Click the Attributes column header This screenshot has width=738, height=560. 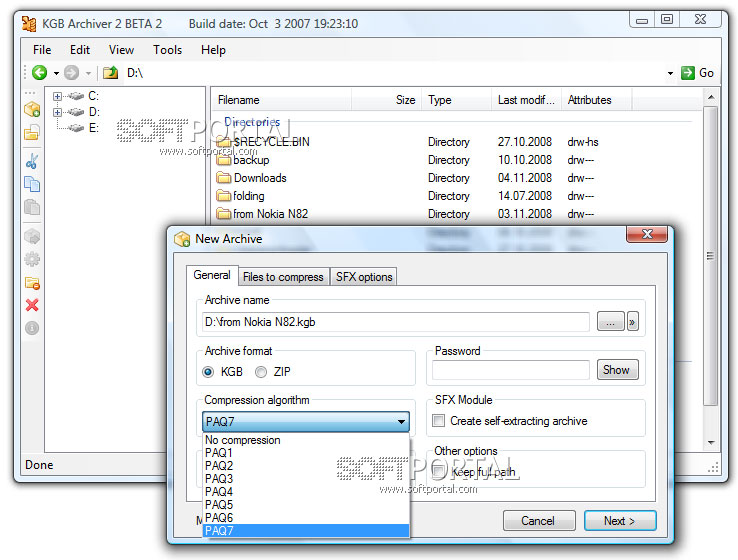[x=596, y=100]
